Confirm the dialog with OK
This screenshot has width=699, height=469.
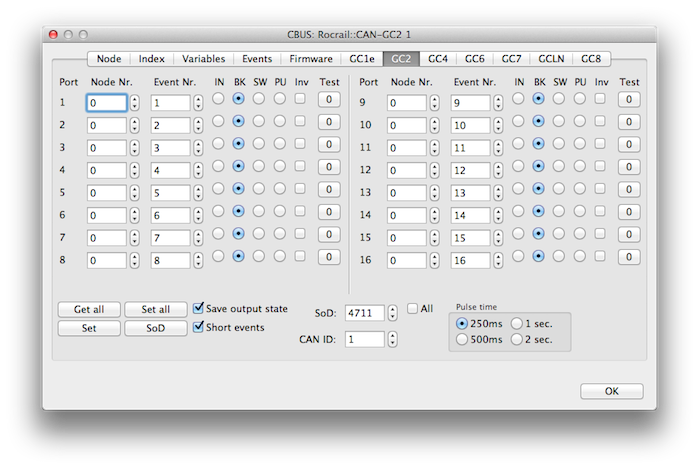611,391
